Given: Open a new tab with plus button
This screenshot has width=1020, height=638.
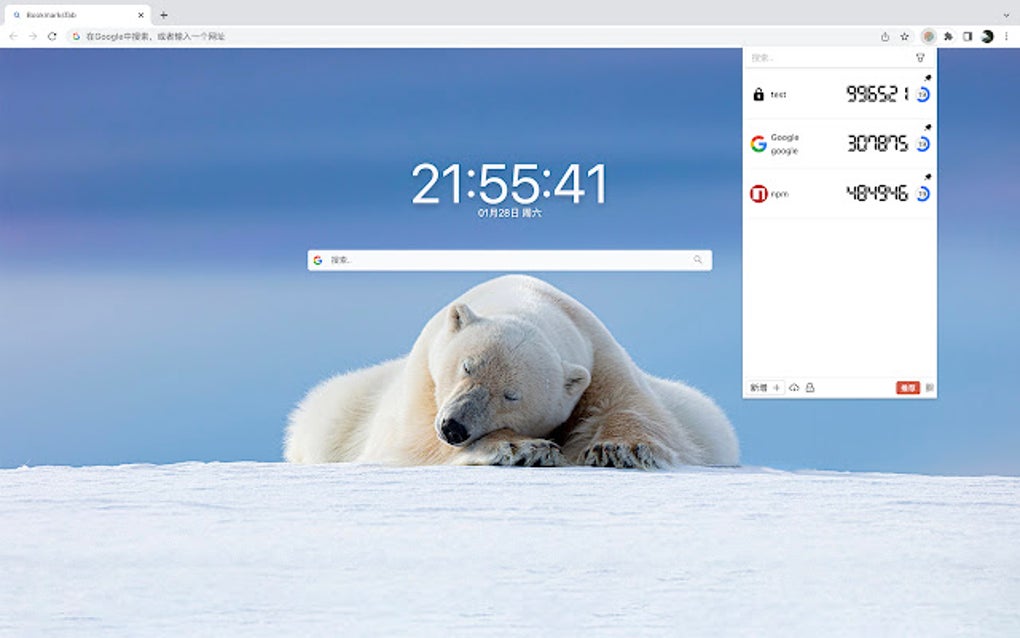Looking at the screenshot, I should click(163, 14).
